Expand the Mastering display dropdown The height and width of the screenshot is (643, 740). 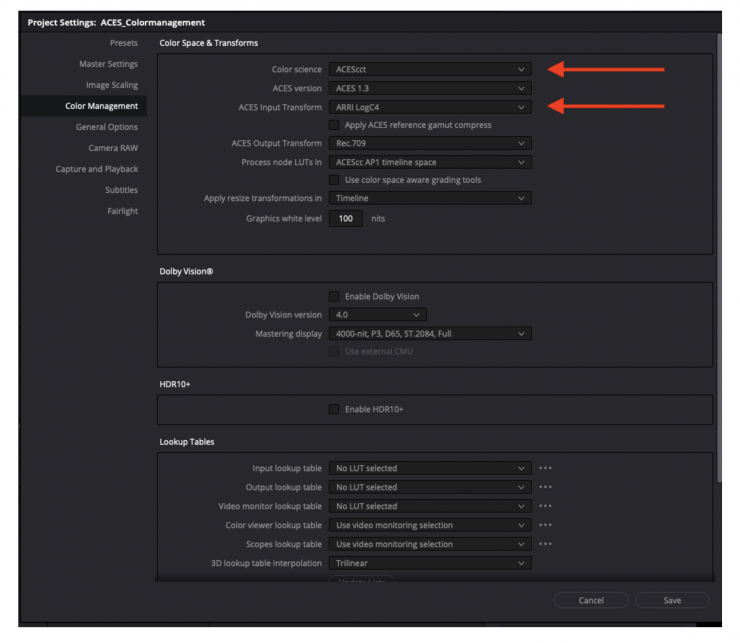pos(430,333)
